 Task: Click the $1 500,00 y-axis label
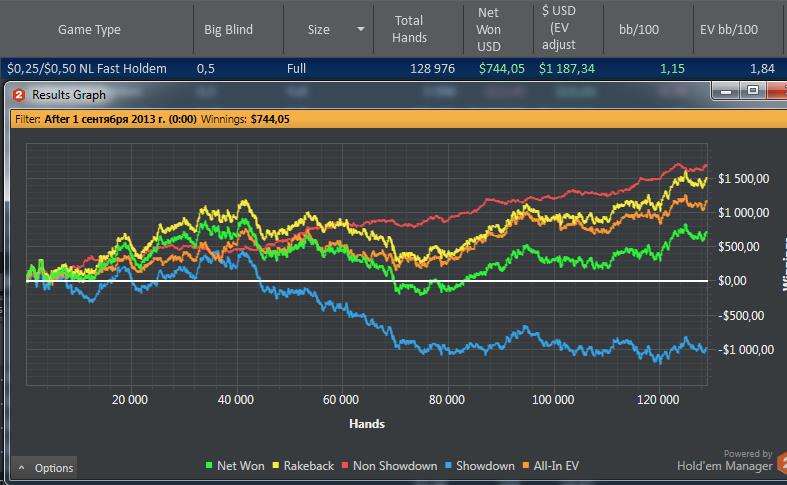click(743, 179)
